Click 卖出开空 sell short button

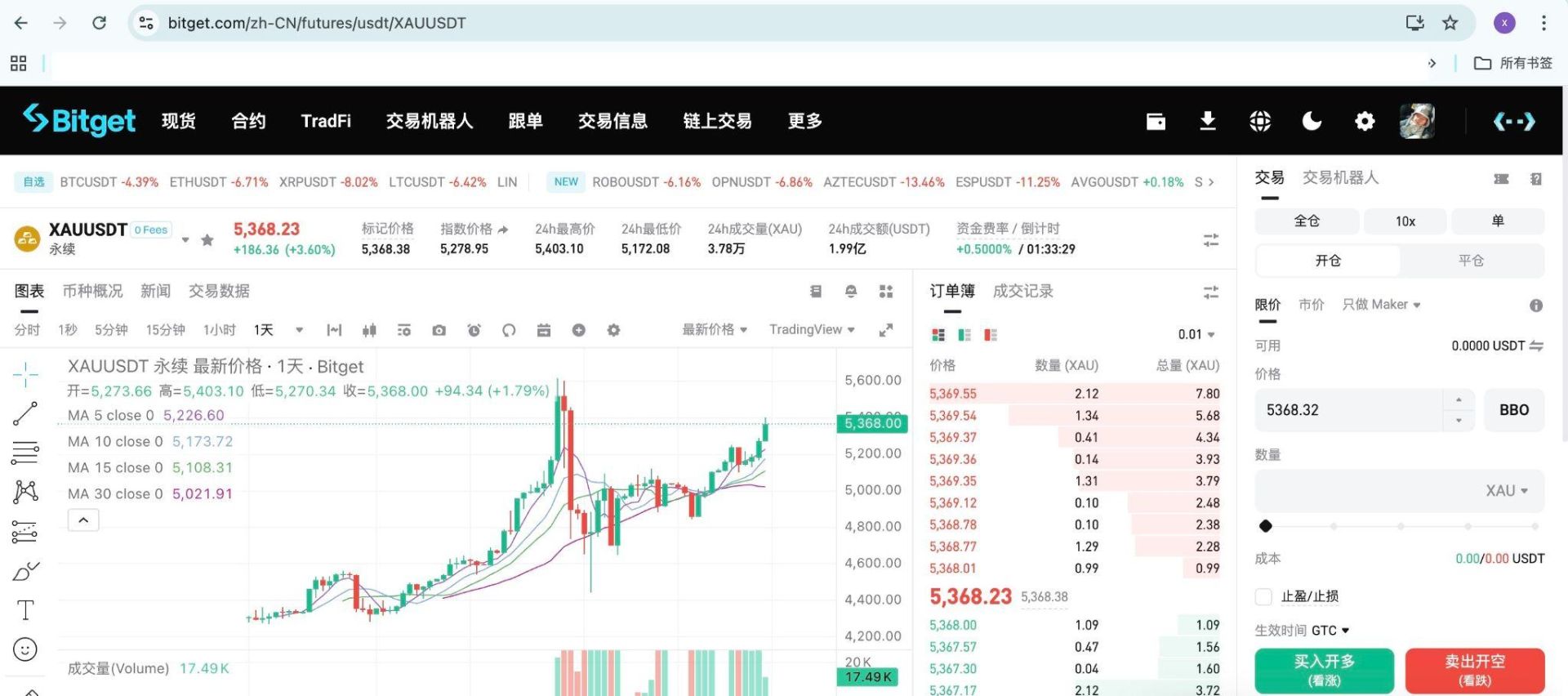[1474, 671]
